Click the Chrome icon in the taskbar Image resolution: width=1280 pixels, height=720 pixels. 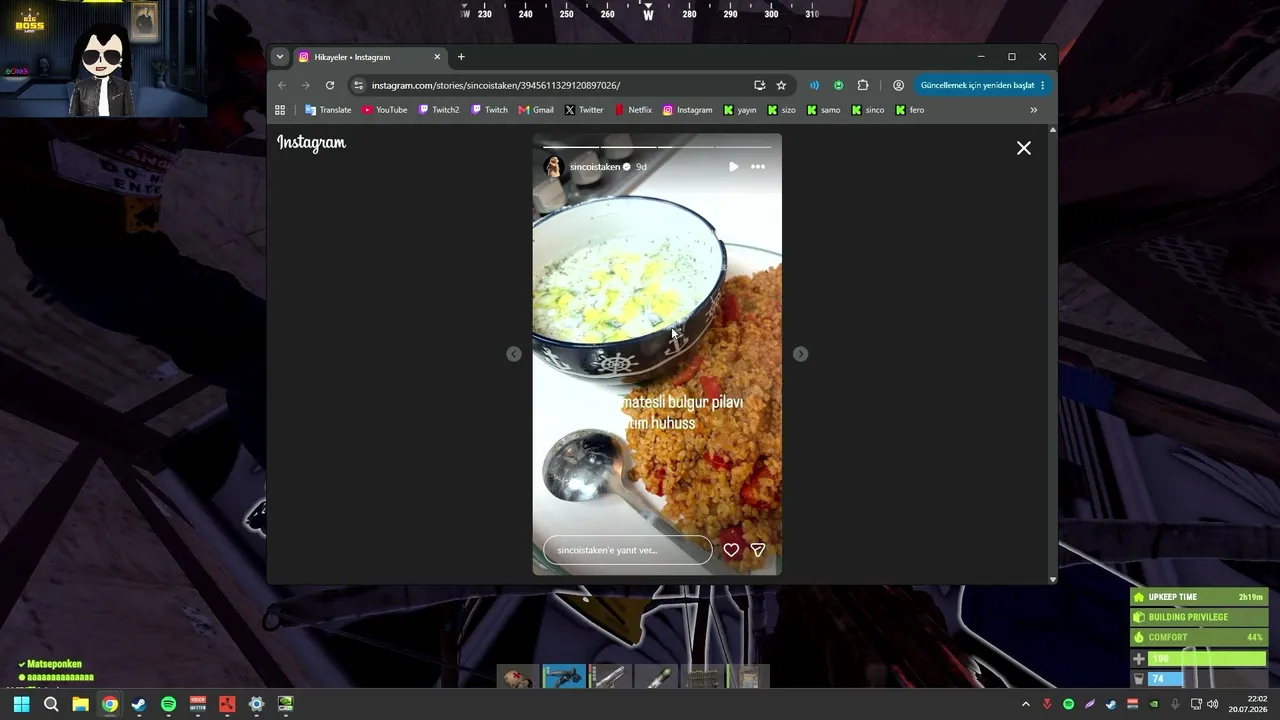[110, 704]
